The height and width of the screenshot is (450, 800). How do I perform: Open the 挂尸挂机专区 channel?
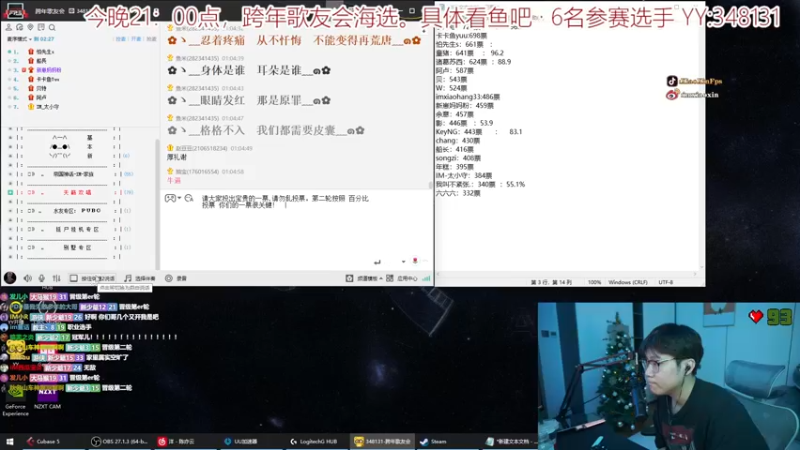pyautogui.click(x=77, y=229)
